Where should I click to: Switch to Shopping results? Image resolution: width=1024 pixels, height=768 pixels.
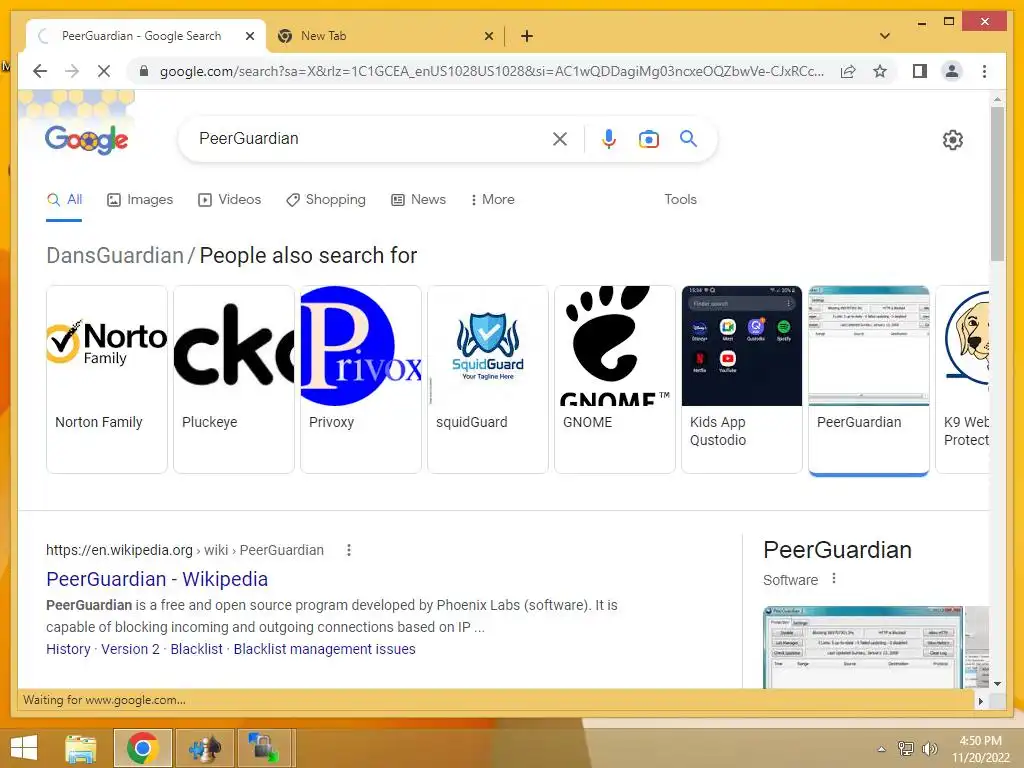click(326, 200)
